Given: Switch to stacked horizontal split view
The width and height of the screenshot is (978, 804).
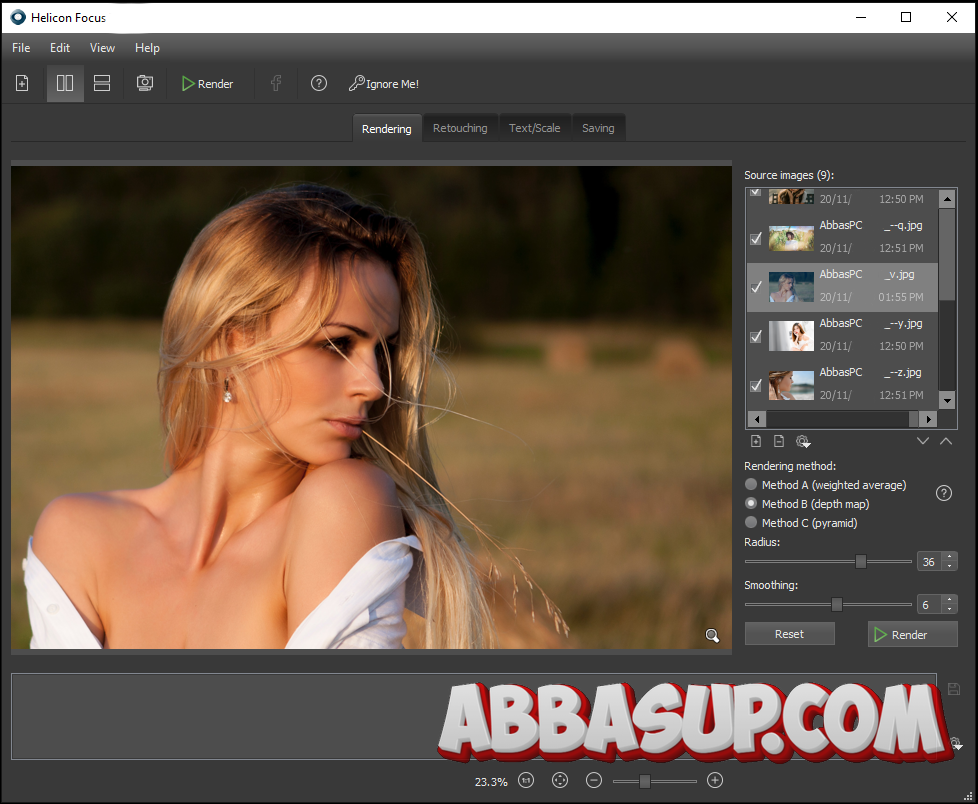Looking at the screenshot, I should click(102, 83).
